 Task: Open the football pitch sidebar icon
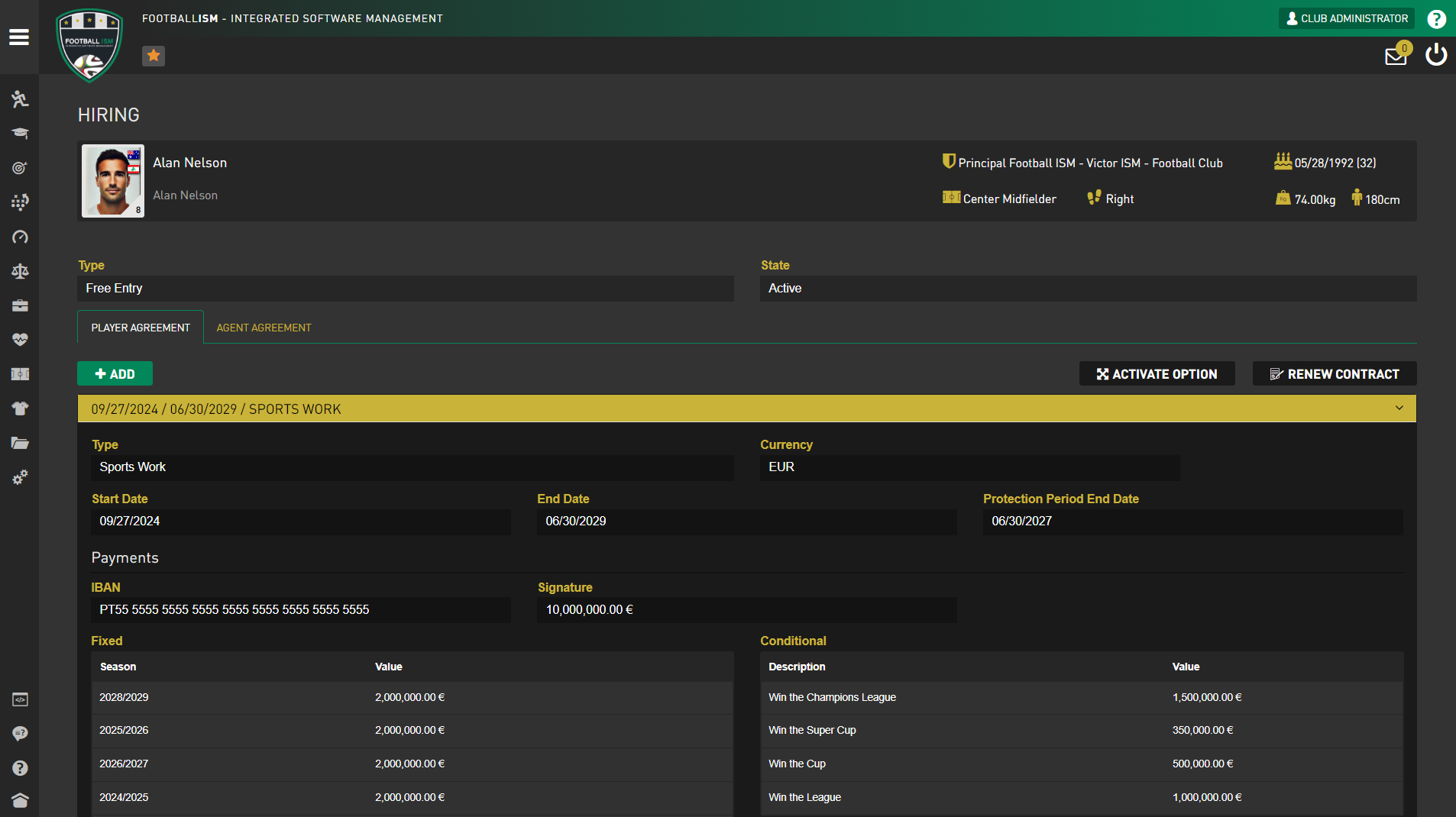(x=20, y=374)
